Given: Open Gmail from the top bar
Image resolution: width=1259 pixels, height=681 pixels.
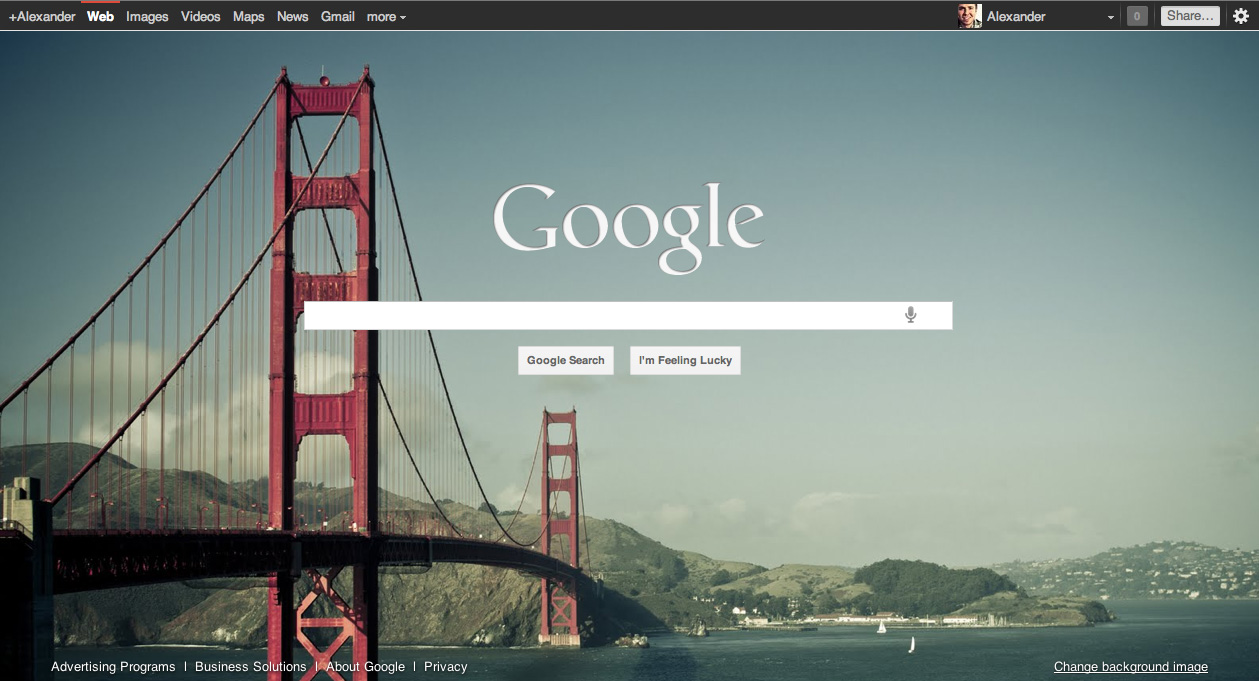Looking at the screenshot, I should click(x=338, y=16).
